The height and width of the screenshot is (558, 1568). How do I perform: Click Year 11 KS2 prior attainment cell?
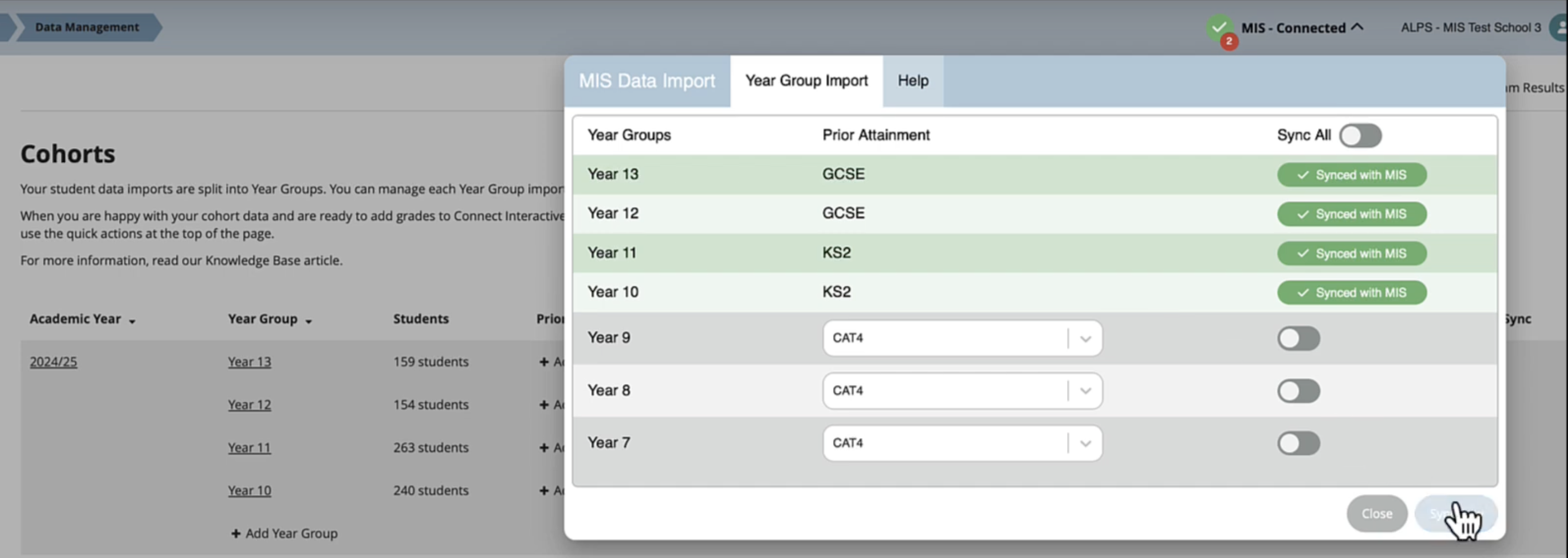[x=837, y=252]
